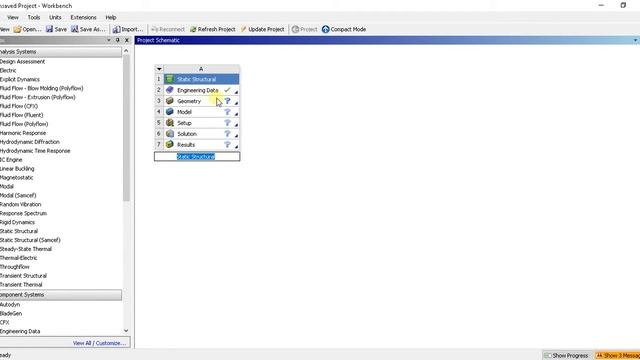Select Steady-State Thermal in Toolbox

pos(26,249)
